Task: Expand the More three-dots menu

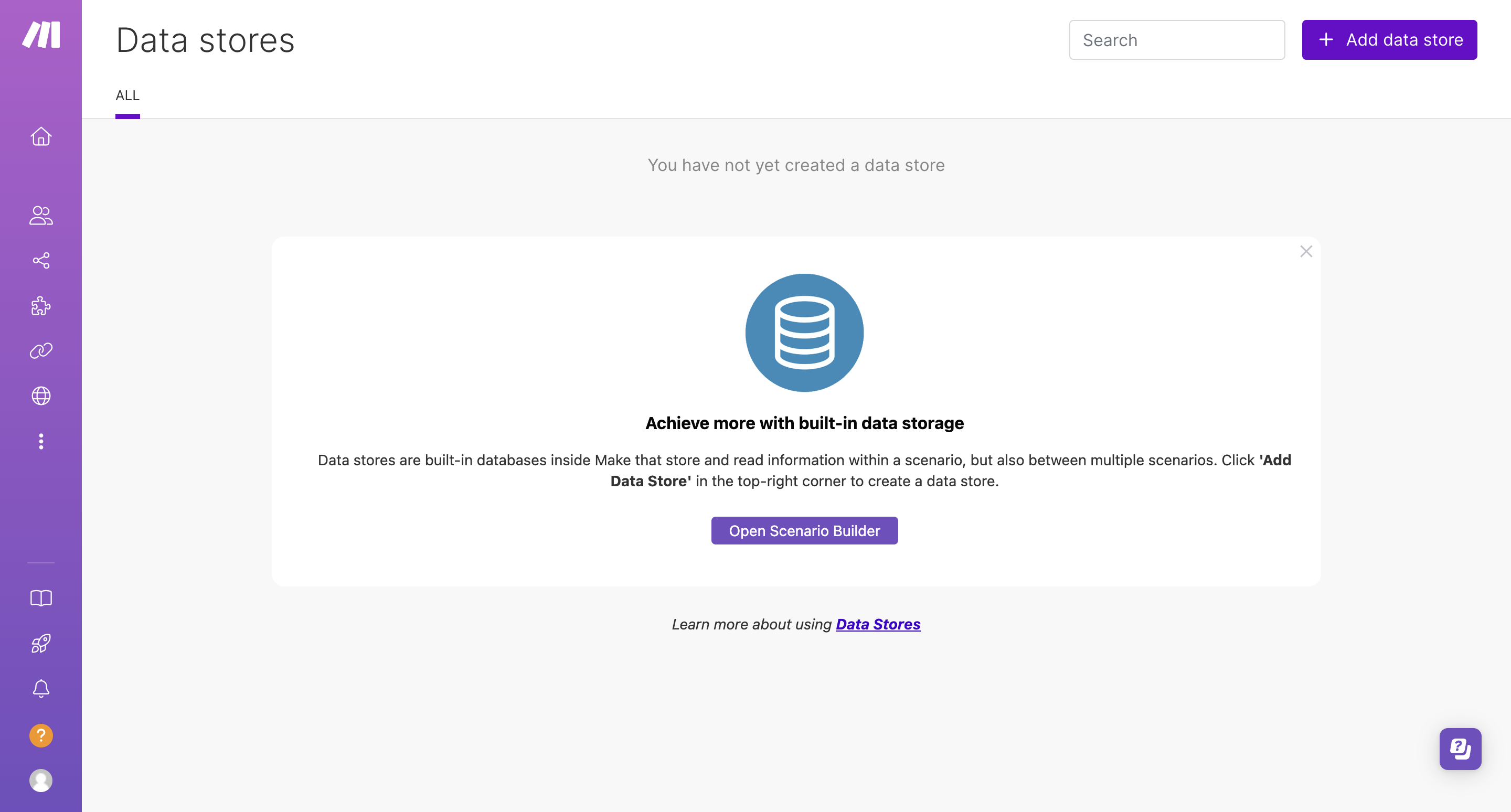Action: coord(41,442)
